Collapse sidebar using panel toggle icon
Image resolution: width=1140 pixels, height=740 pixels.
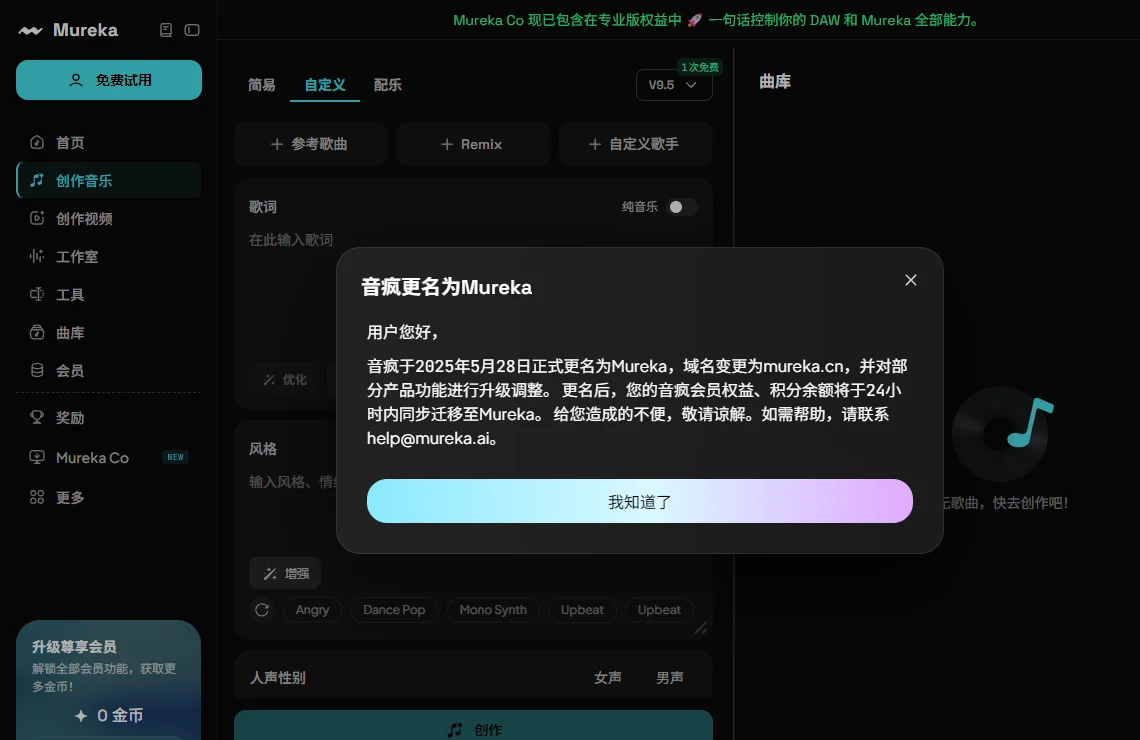tap(192, 30)
